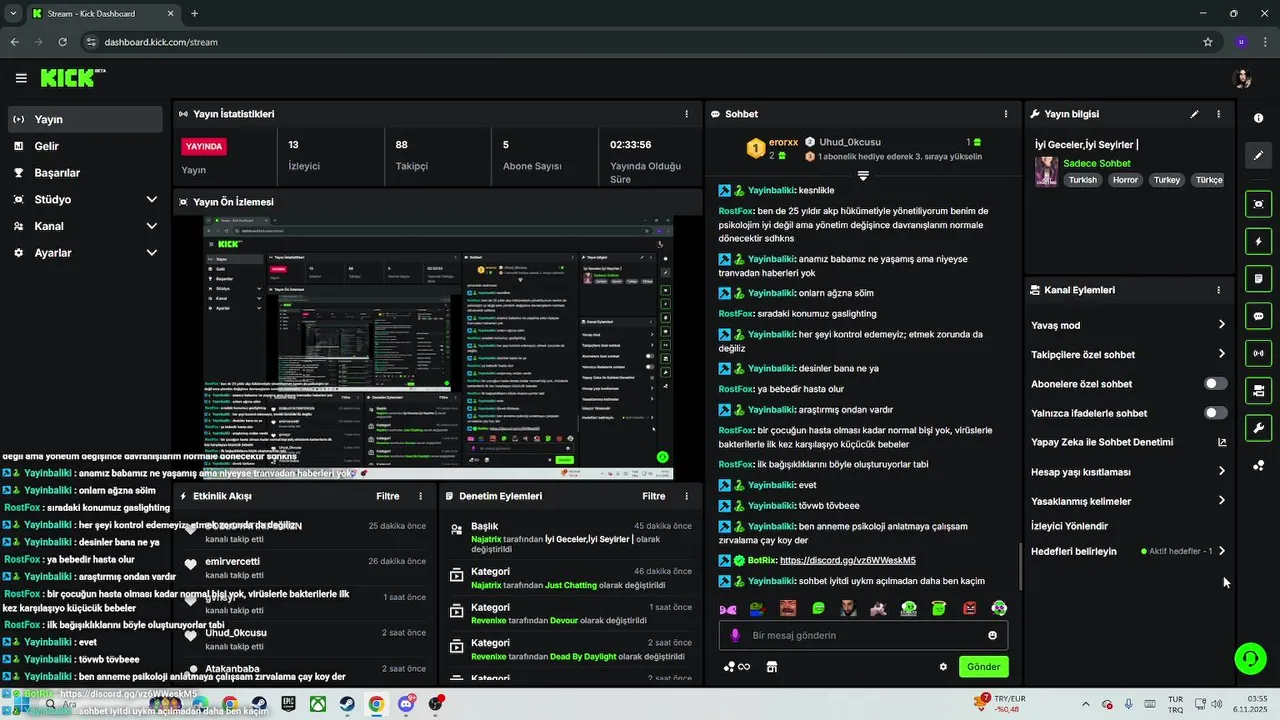Open Takipçilere özel sohbet settings arrow
The height and width of the screenshot is (720, 1280).
tap(1221, 354)
